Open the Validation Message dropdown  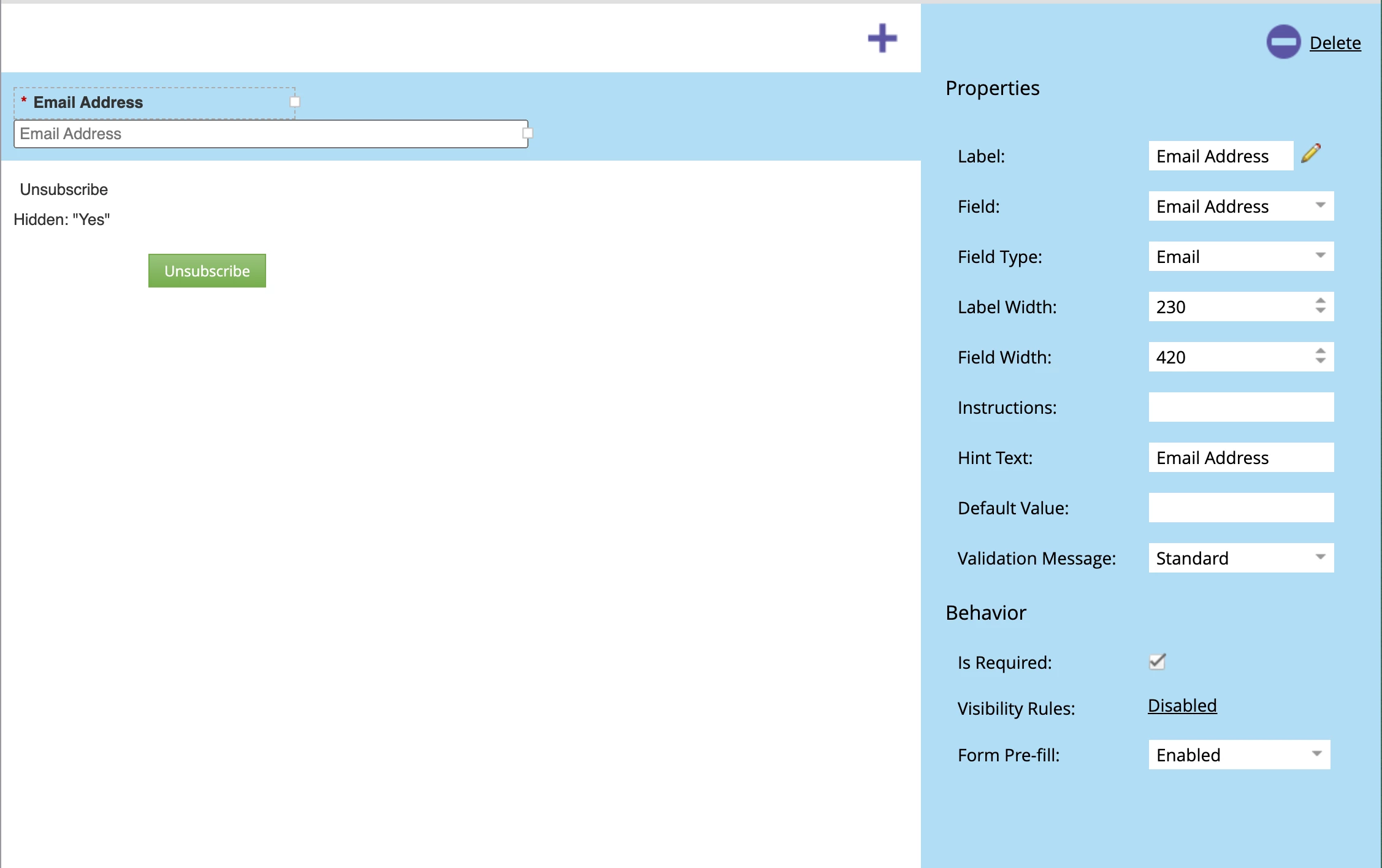(x=1240, y=558)
